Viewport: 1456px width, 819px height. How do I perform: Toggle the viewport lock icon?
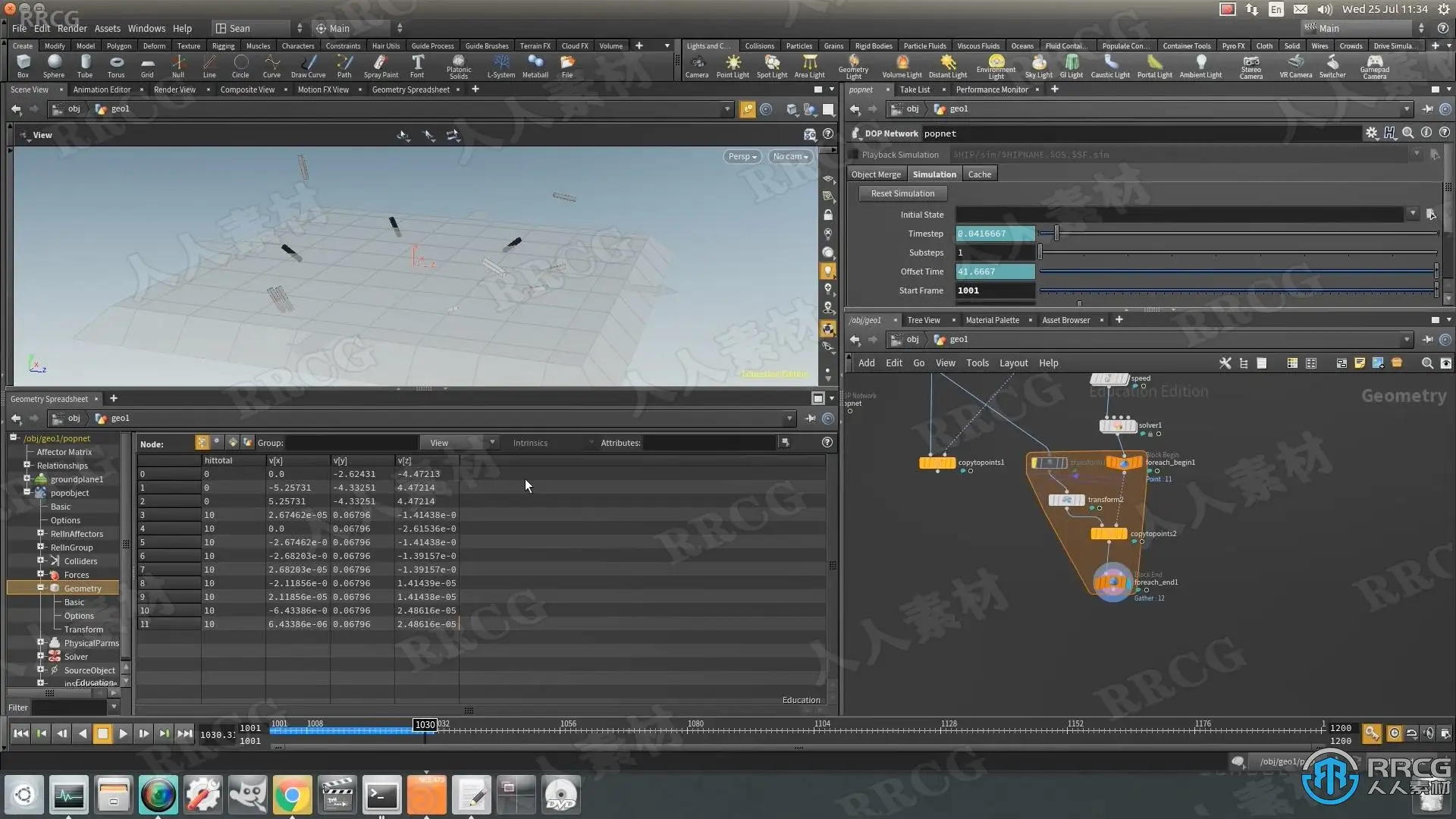tap(828, 215)
